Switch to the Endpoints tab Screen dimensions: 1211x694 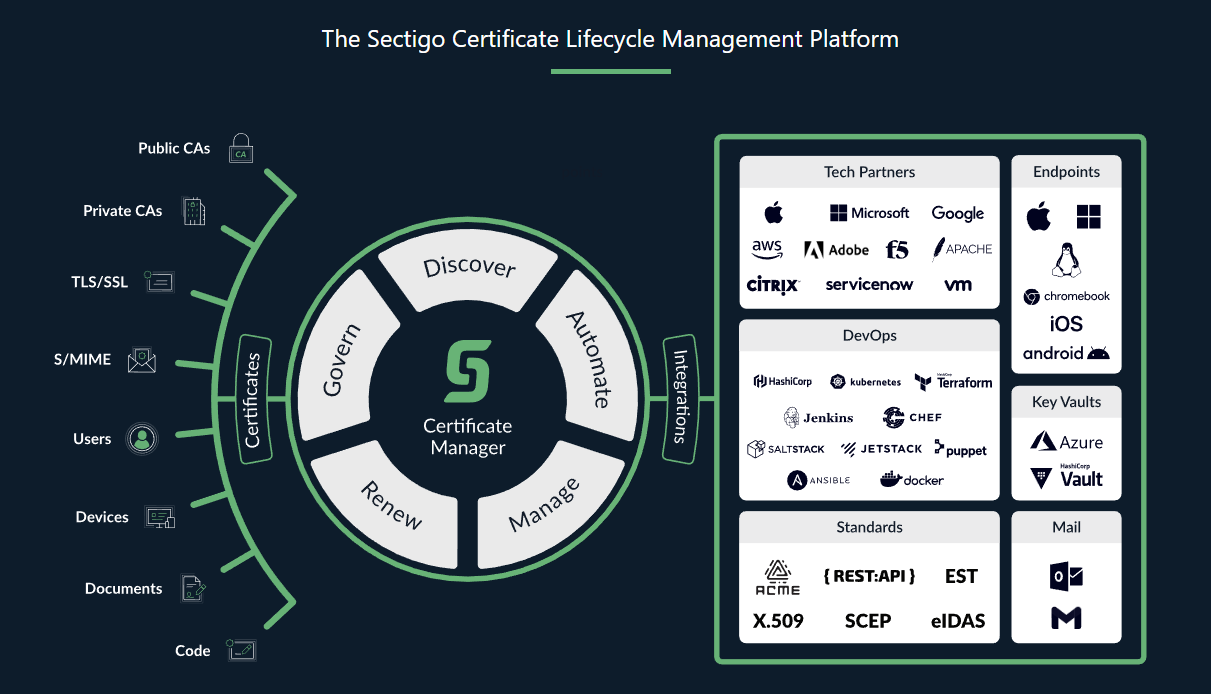(x=1065, y=171)
